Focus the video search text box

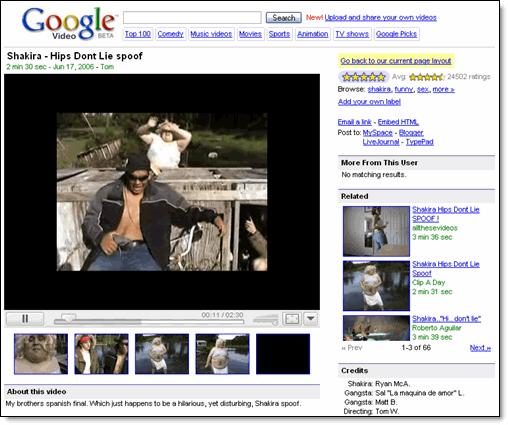(192, 18)
